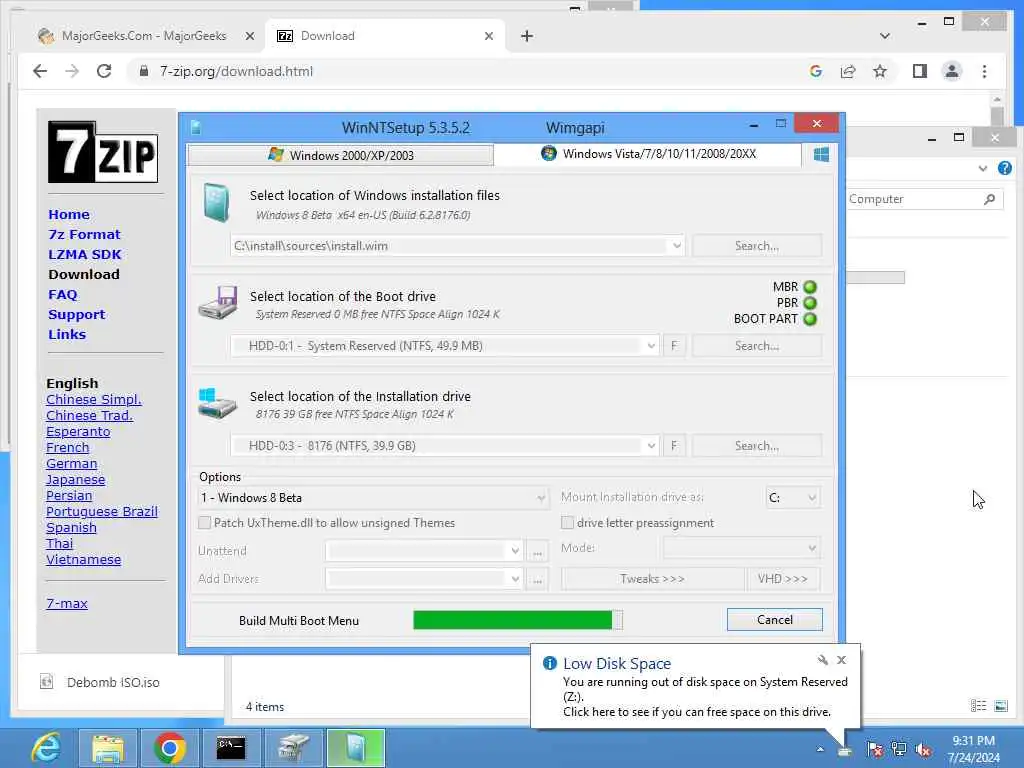
Task: Open the Chrome tab search chevron
Action: [x=885, y=36]
